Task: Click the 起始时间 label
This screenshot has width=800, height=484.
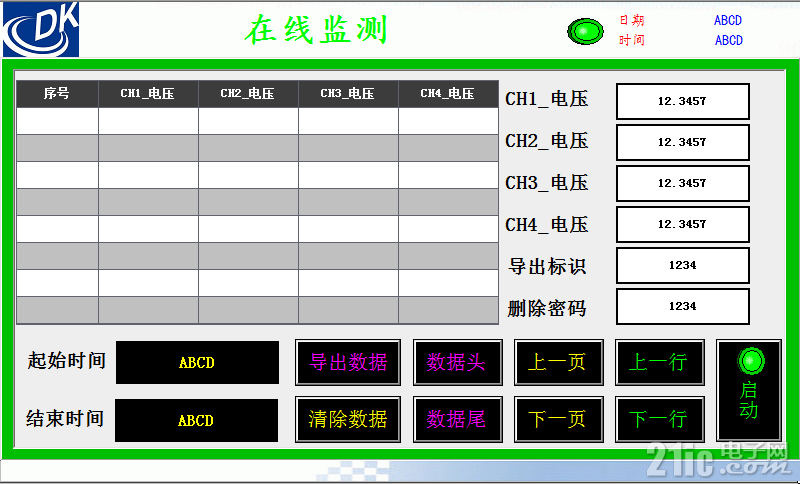Action: pyautogui.click(x=66, y=361)
